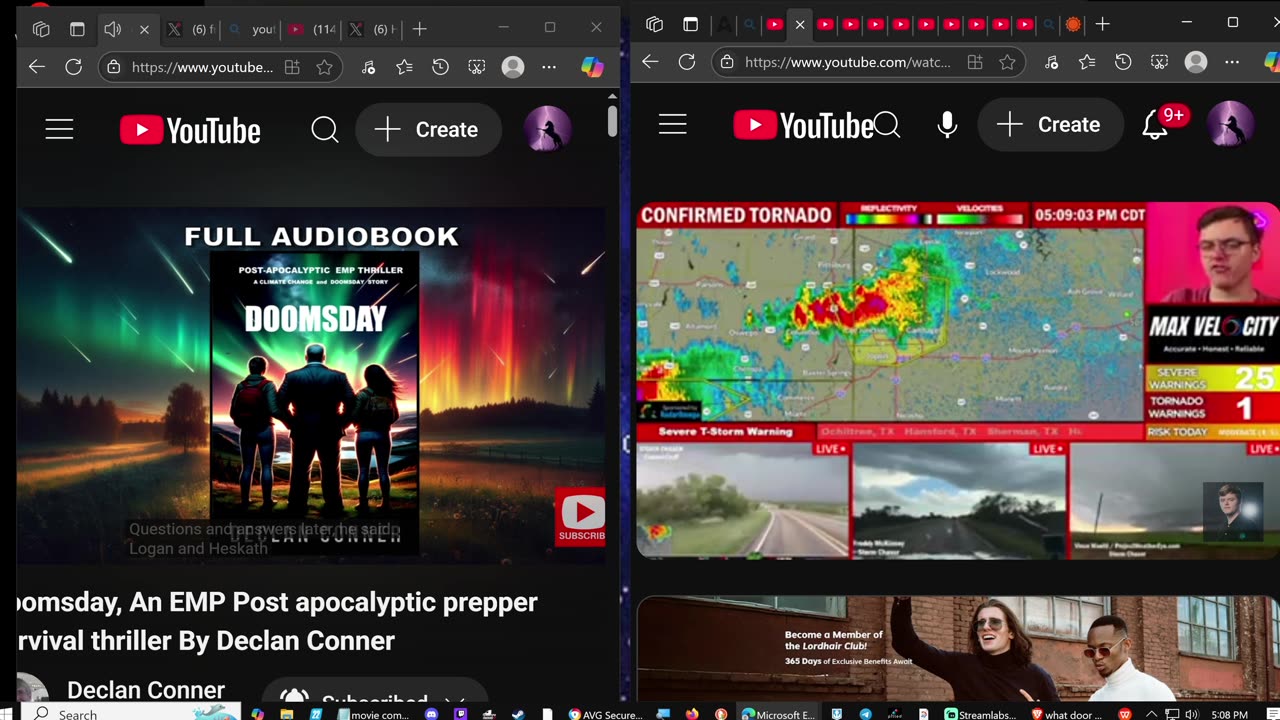Open the YouTube guide menu in right window

673,125
